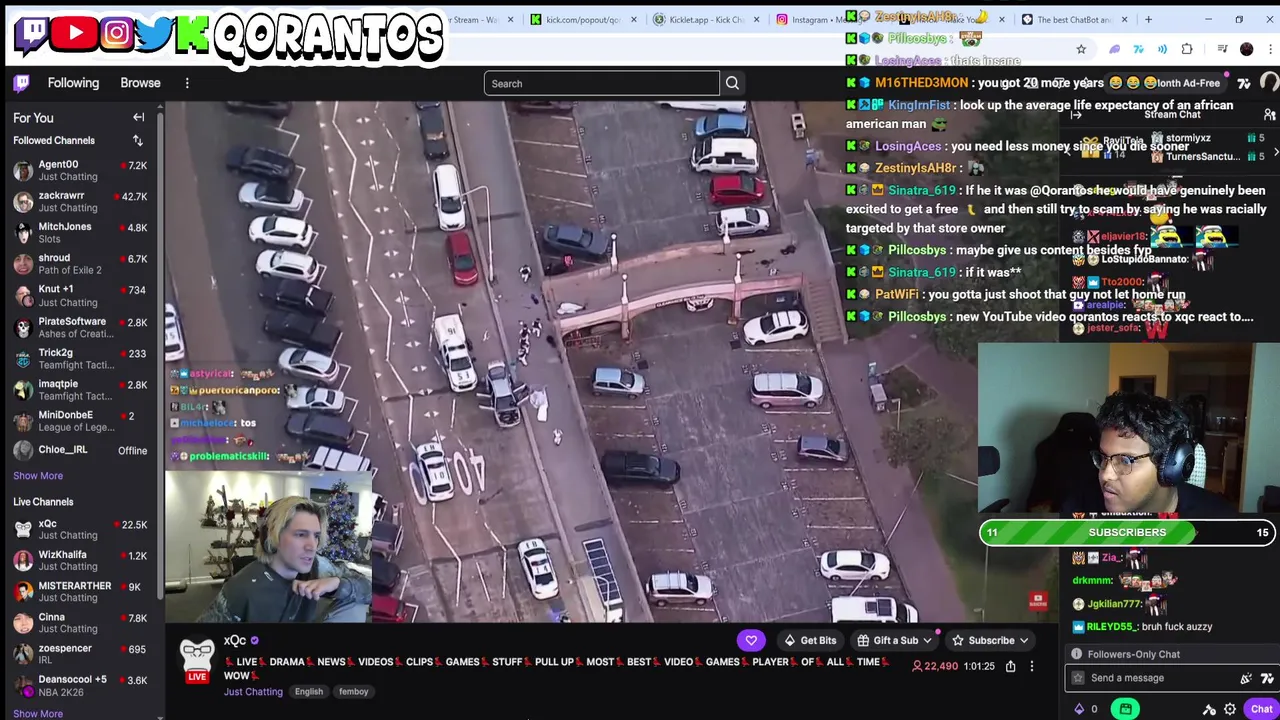
Task: Open the stream options three-dot menu
Action: [x=1032, y=666]
